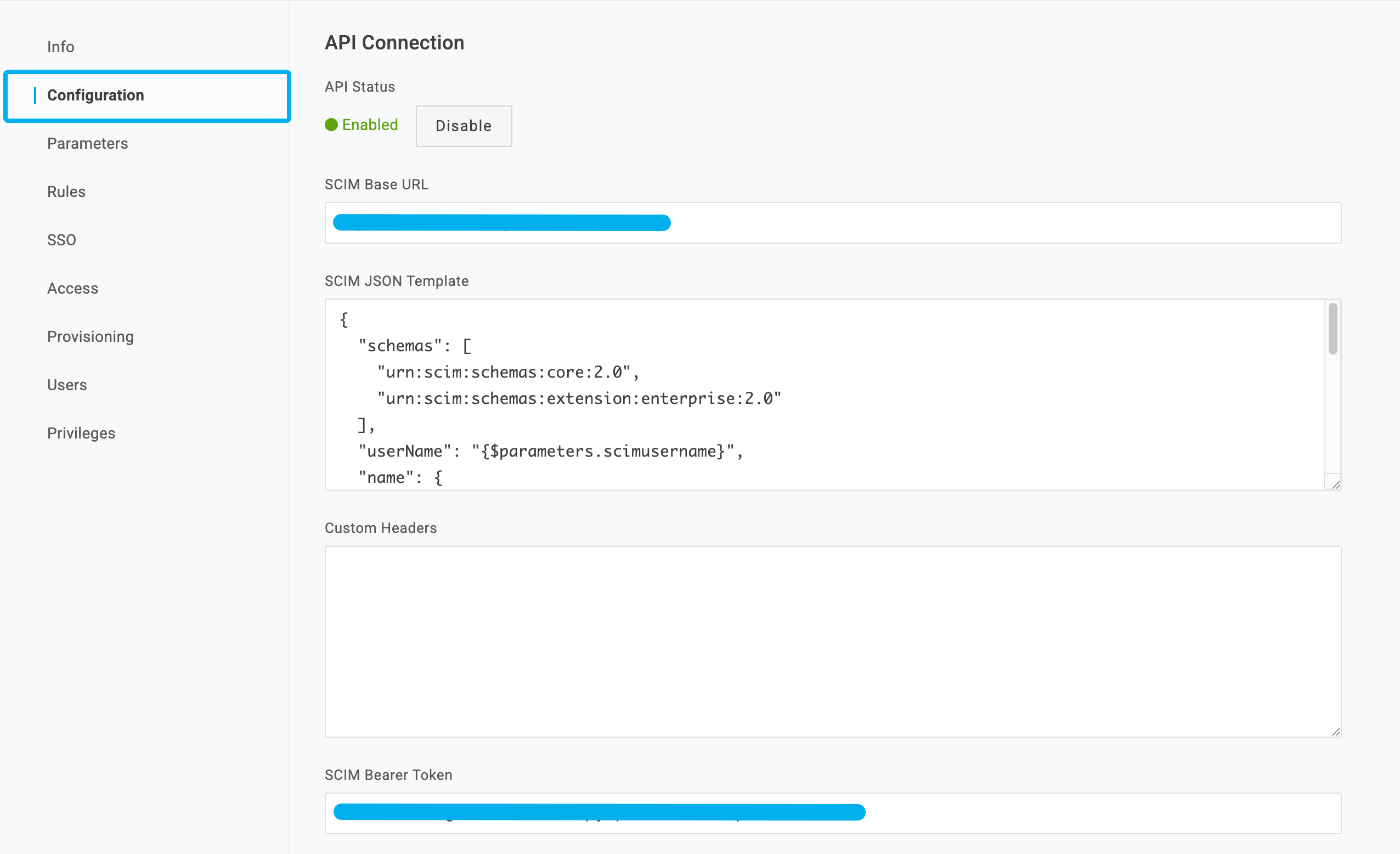Open the Info section
Viewport: 1400px width, 854px height.
coord(61,47)
